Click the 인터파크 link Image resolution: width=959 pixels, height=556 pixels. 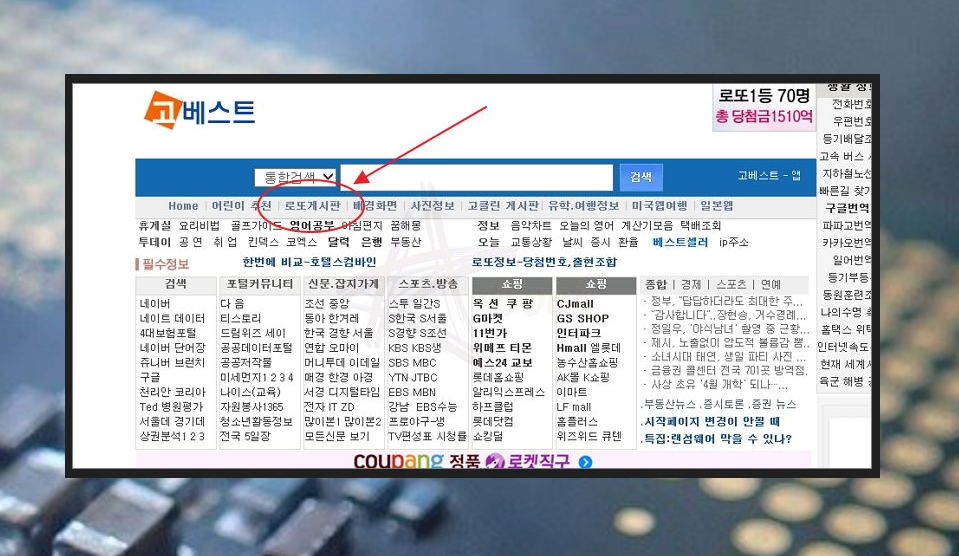point(579,333)
